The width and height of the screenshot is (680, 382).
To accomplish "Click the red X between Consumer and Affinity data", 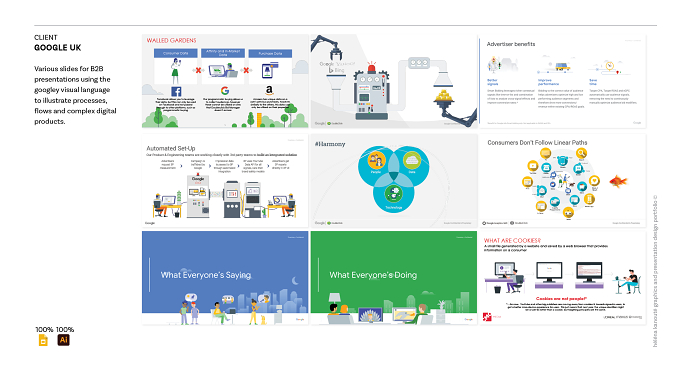I will coord(198,70).
